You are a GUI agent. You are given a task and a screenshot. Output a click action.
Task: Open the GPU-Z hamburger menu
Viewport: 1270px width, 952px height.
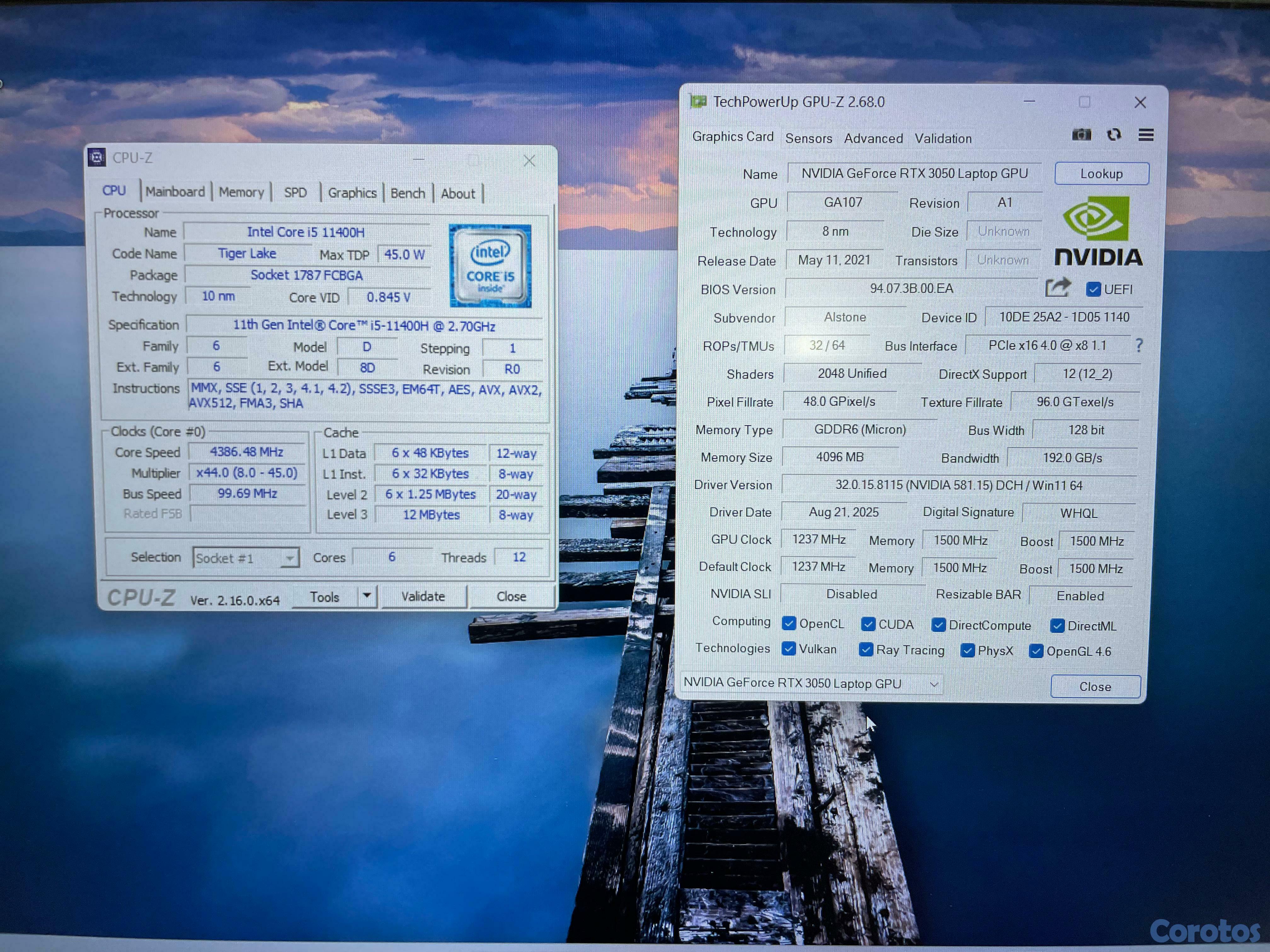coord(1146,135)
